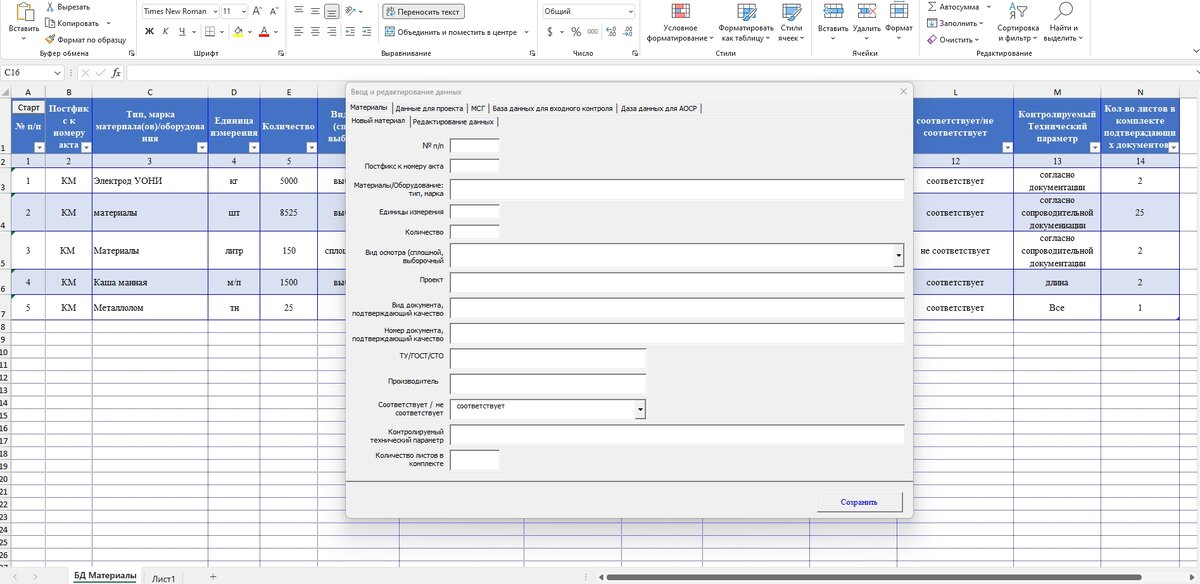
Task: Open the Times New Roman font dropdown
Action: 215,11
